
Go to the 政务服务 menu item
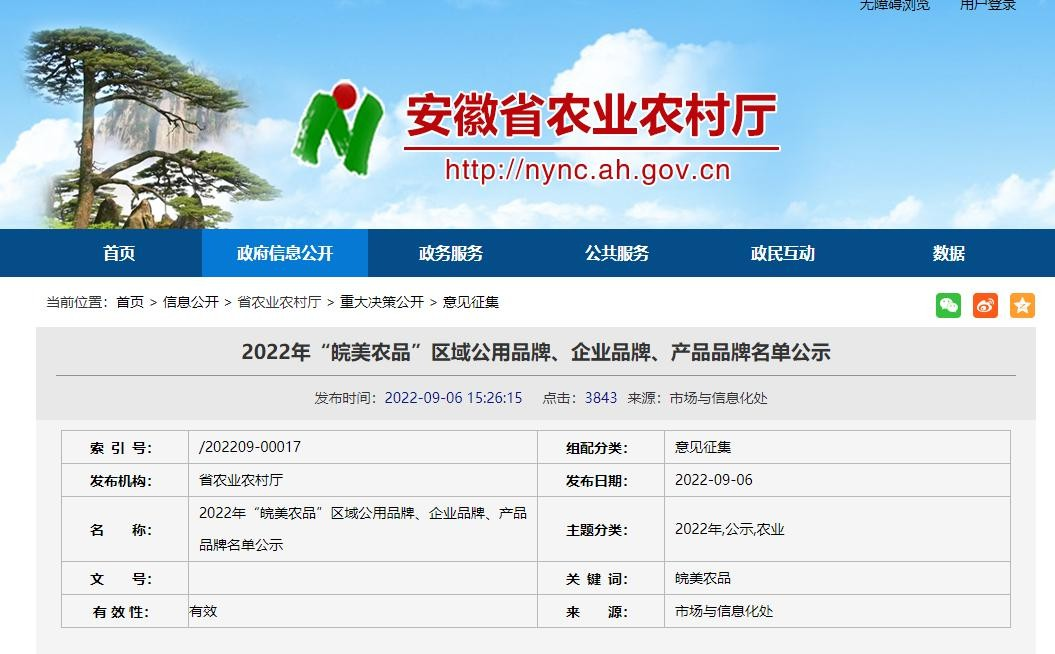point(451,254)
